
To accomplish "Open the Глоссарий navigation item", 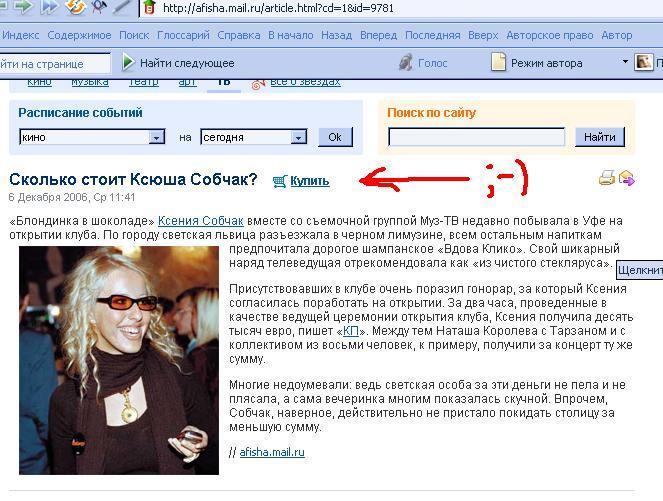I will tap(183, 35).
